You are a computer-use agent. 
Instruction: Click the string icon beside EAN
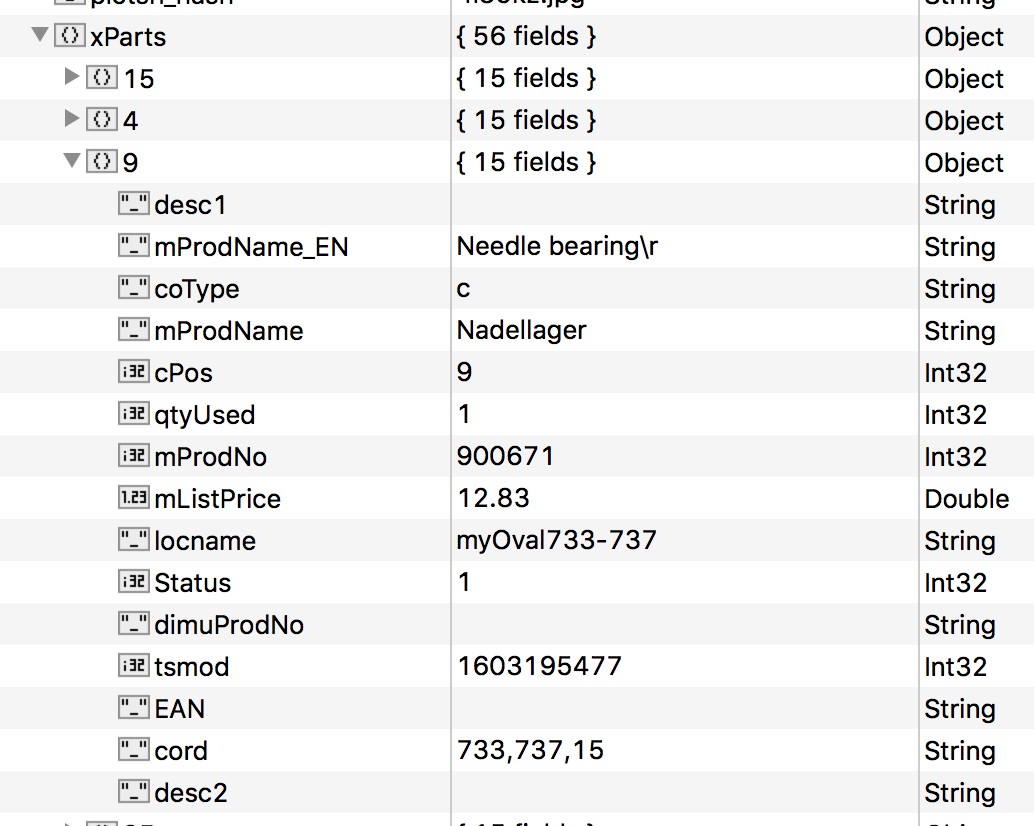click(x=133, y=709)
